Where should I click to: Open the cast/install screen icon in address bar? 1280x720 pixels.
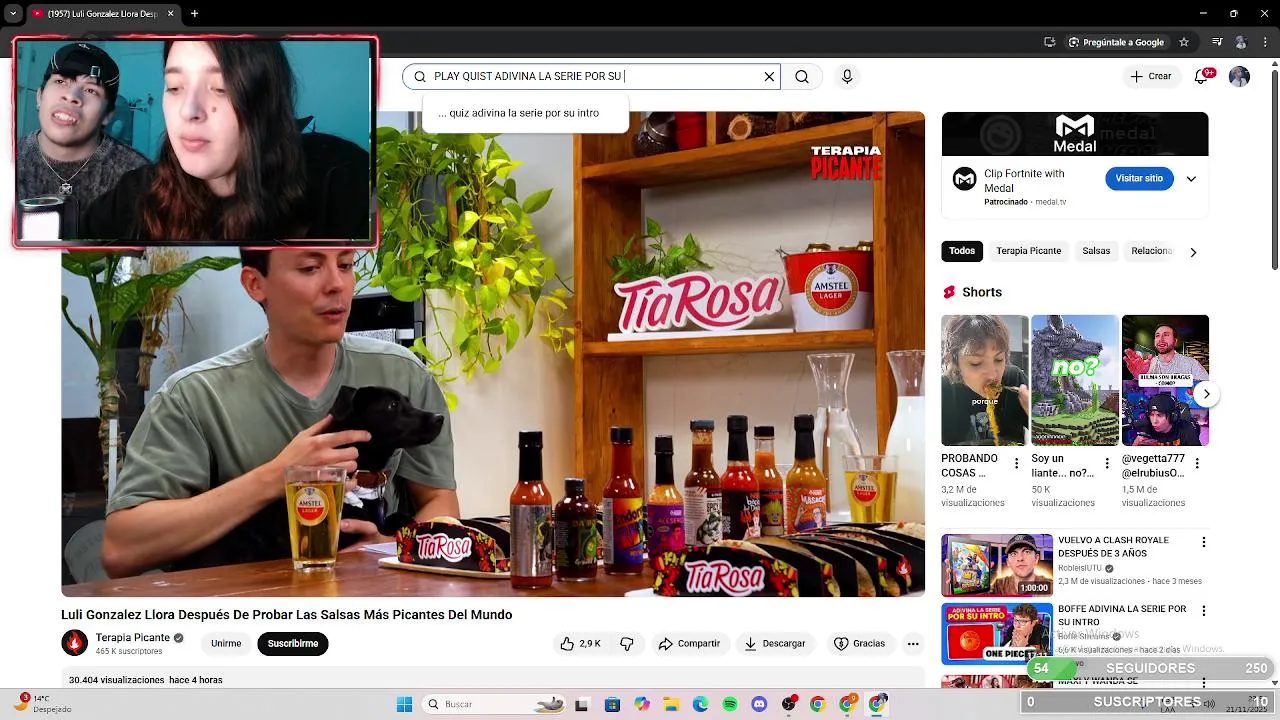click(x=1049, y=42)
